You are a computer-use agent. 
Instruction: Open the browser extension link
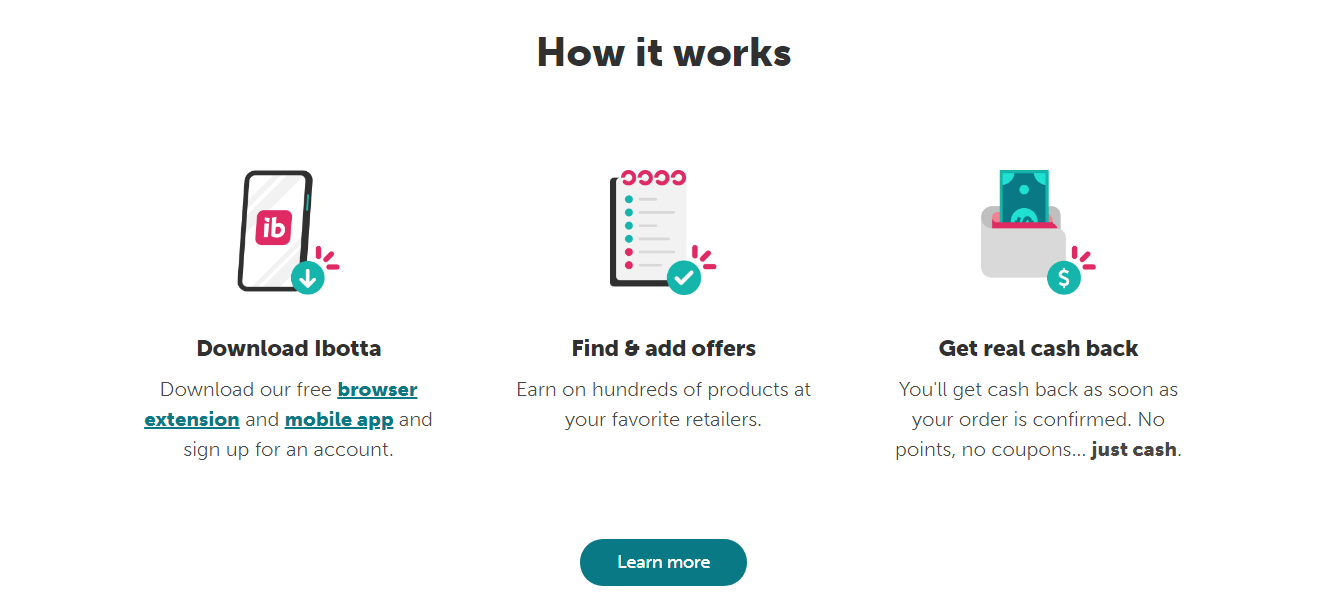pos(378,389)
